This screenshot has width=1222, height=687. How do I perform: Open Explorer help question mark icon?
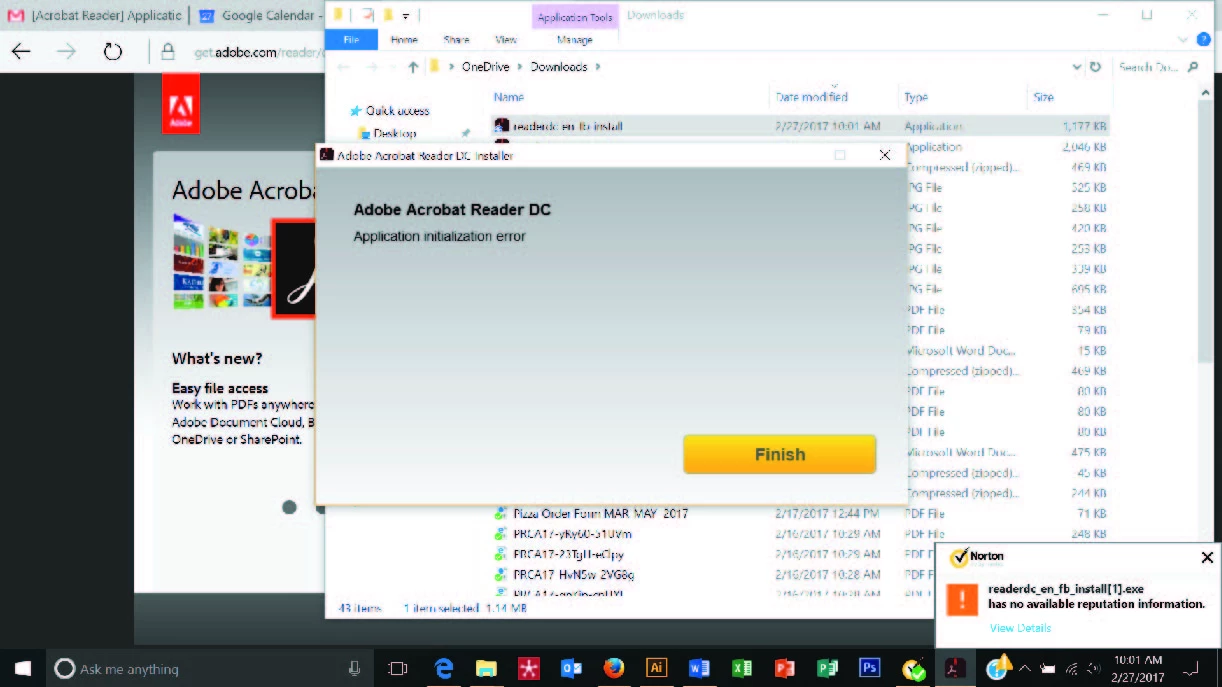coord(1204,40)
